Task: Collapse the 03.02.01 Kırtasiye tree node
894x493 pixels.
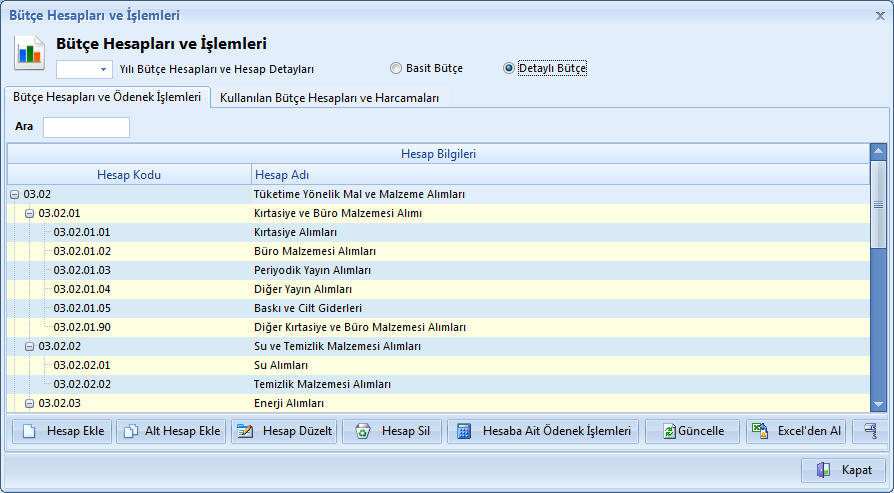Action: (29, 213)
